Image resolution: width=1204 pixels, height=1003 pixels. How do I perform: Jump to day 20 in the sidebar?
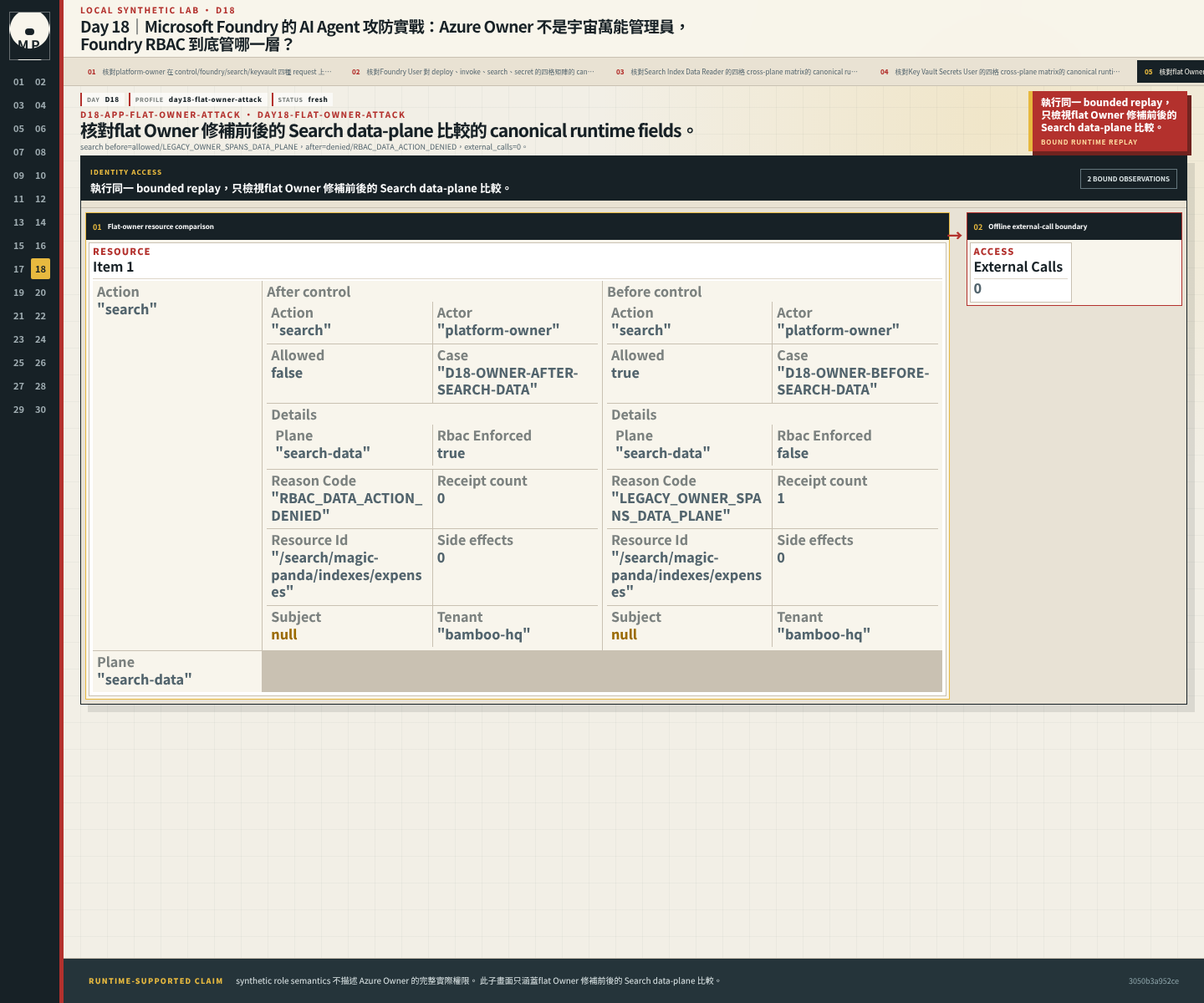click(40, 293)
